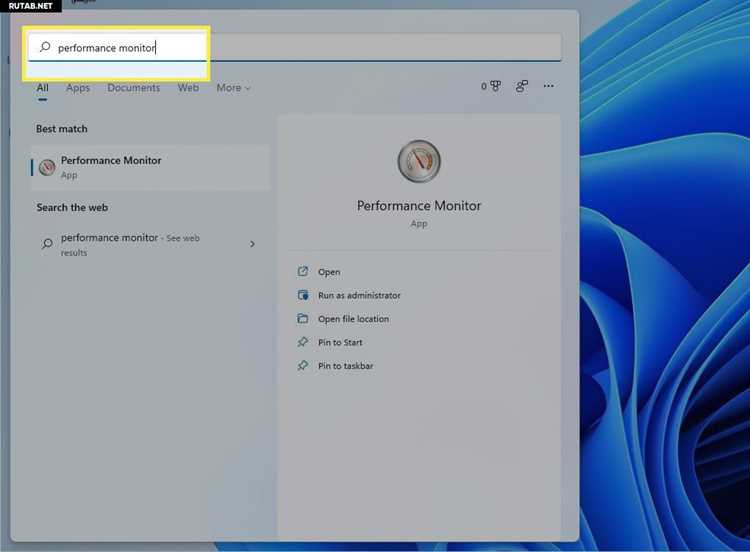Choose Run as administrator

tap(359, 295)
